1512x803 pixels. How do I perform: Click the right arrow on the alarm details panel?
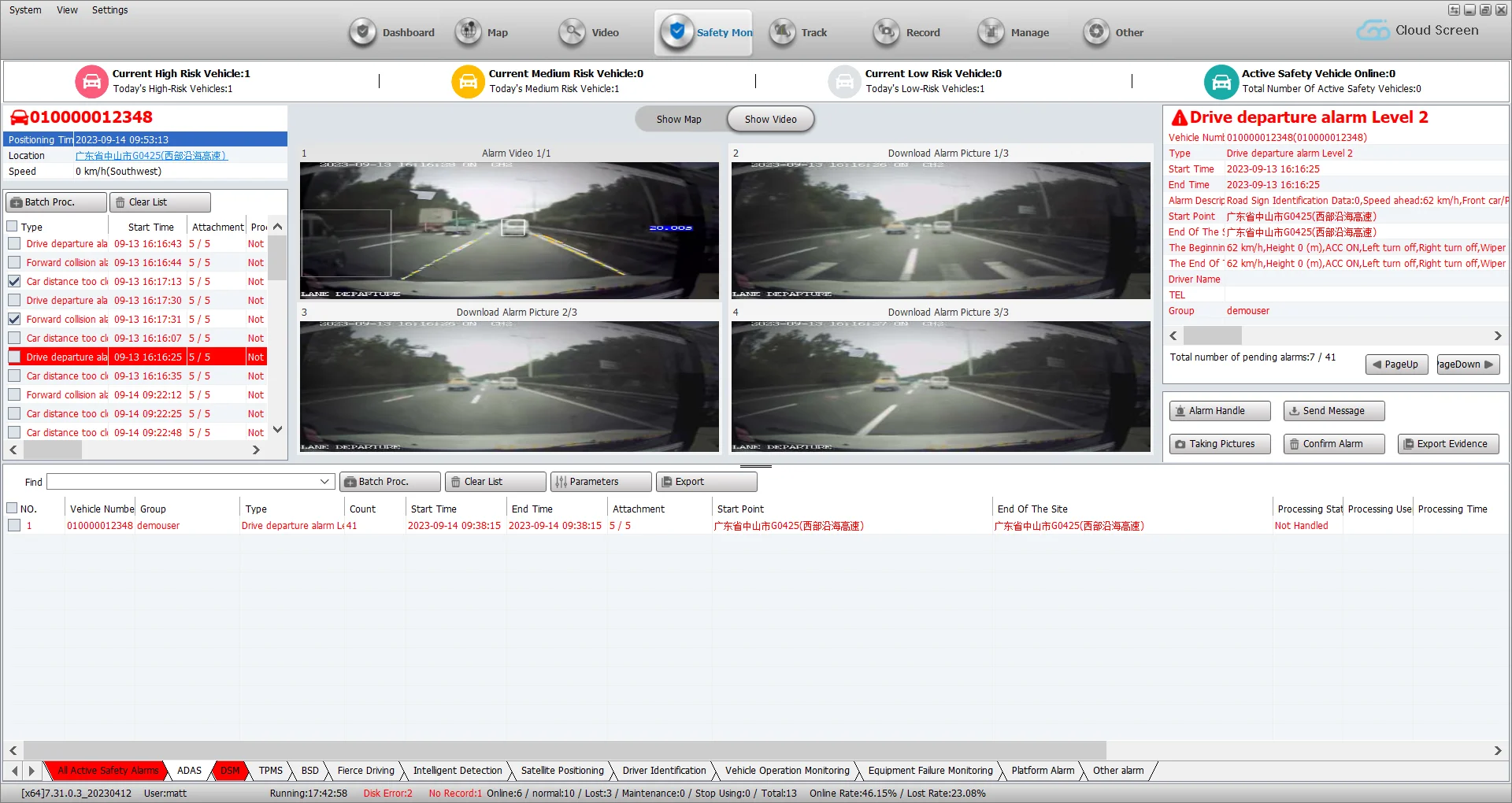click(1497, 335)
